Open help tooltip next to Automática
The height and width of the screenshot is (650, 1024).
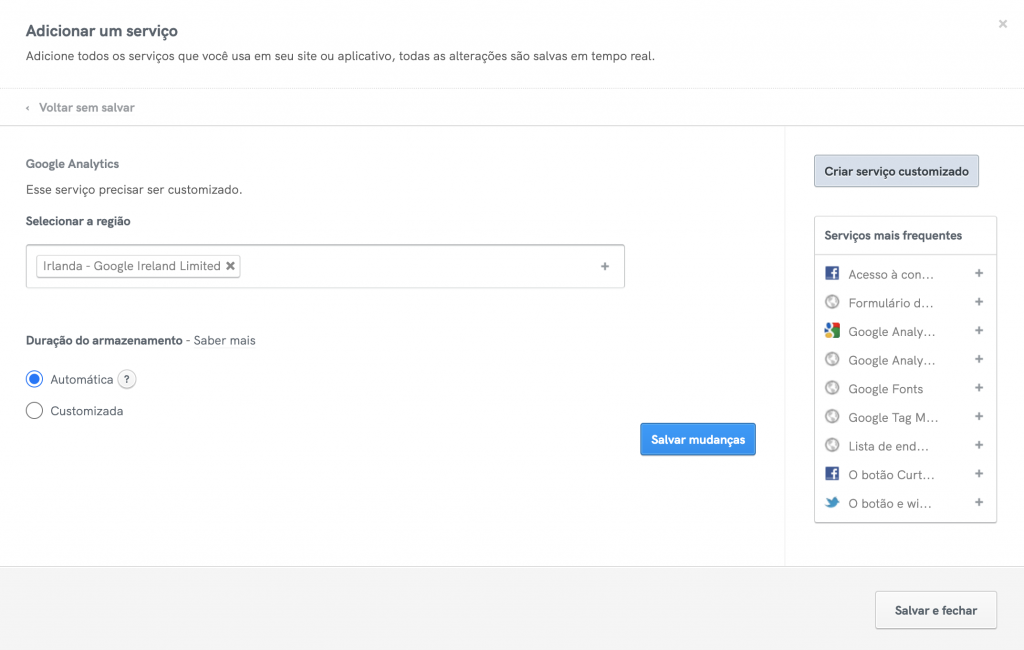[x=127, y=380]
